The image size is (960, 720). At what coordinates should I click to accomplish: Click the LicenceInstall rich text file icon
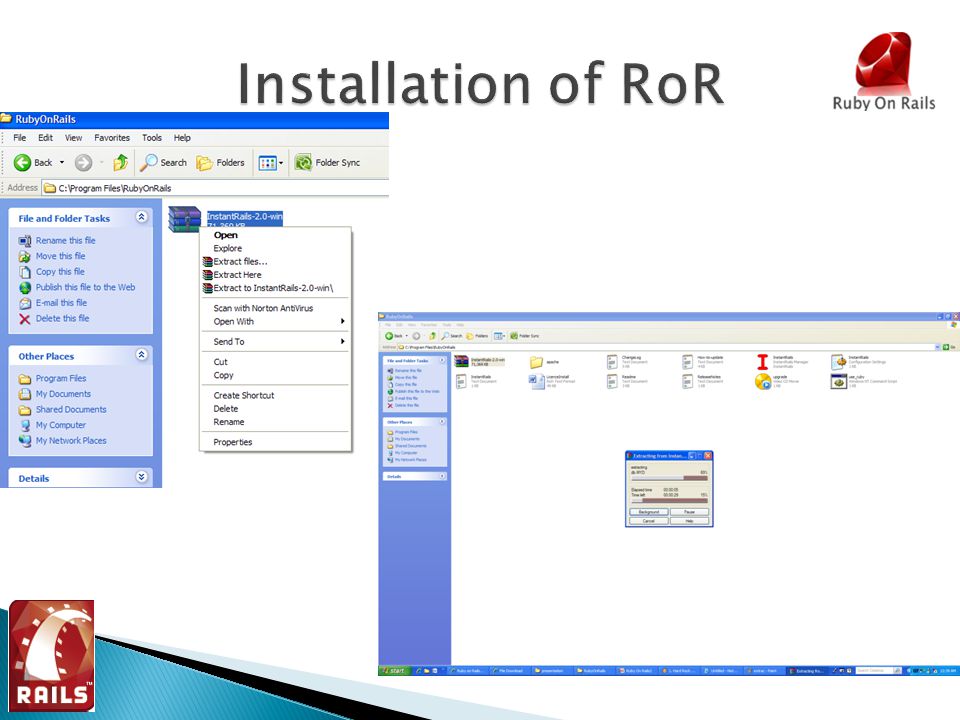click(x=536, y=382)
